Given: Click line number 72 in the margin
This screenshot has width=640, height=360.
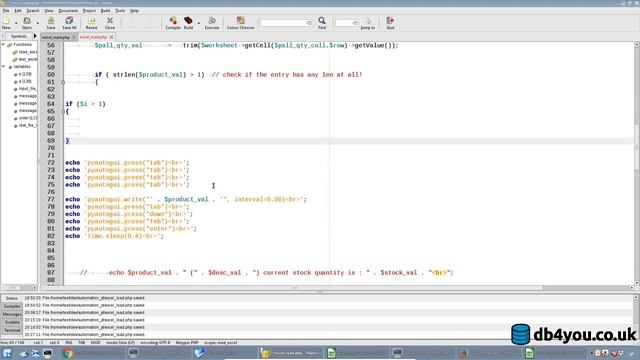Looking at the screenshot, I should point(51,162).
